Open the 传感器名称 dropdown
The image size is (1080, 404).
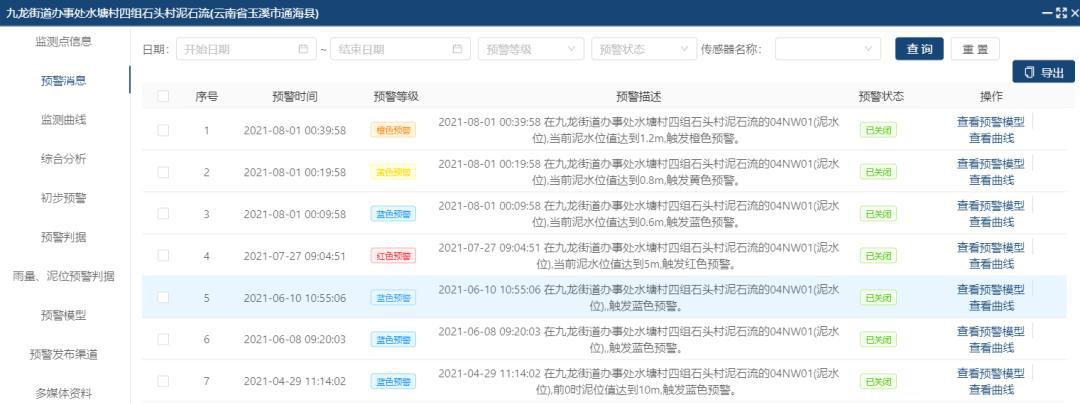[828, 49]
